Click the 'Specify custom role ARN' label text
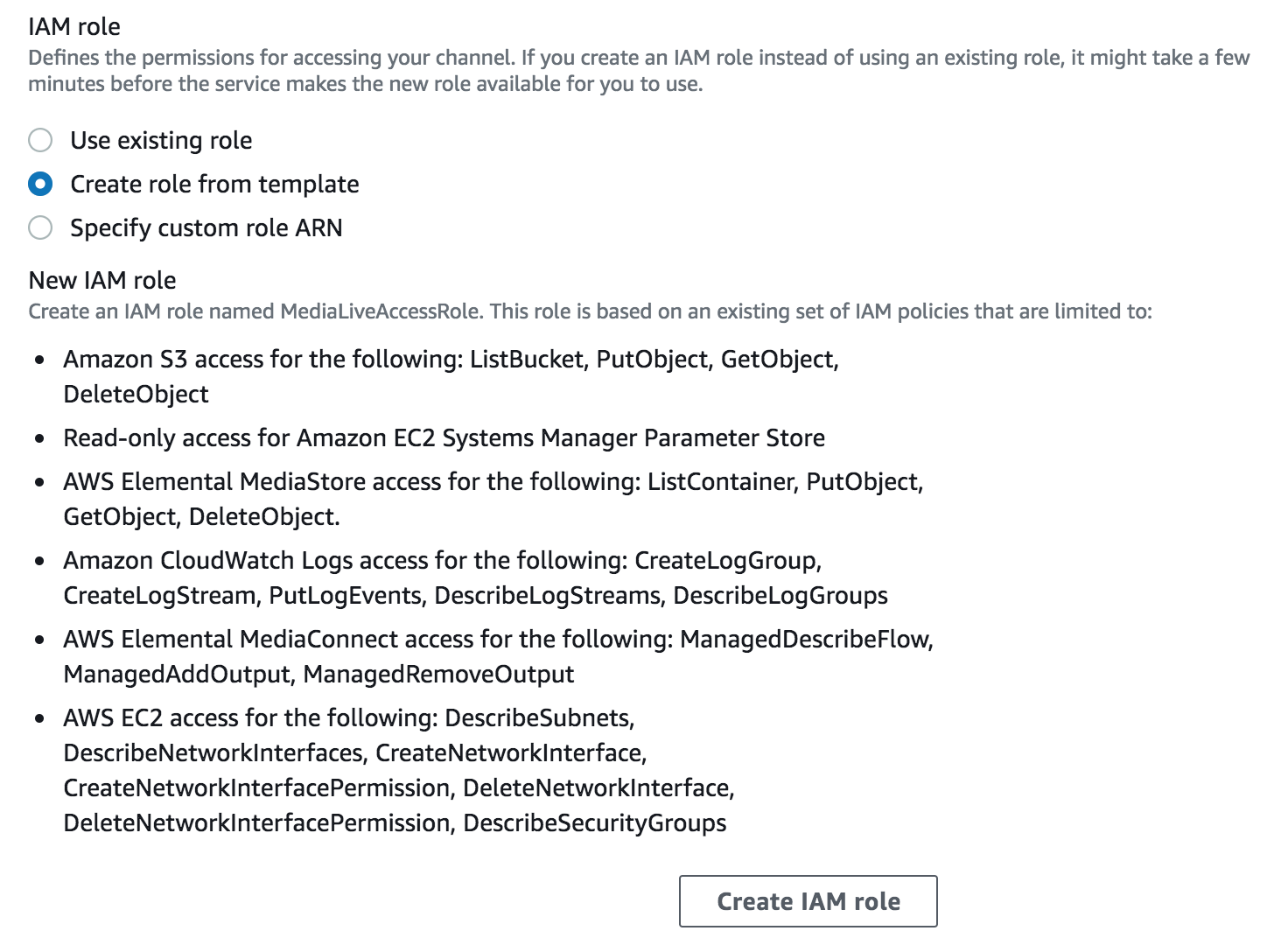This screenshot has height=952, width=1281. [206, 227]
